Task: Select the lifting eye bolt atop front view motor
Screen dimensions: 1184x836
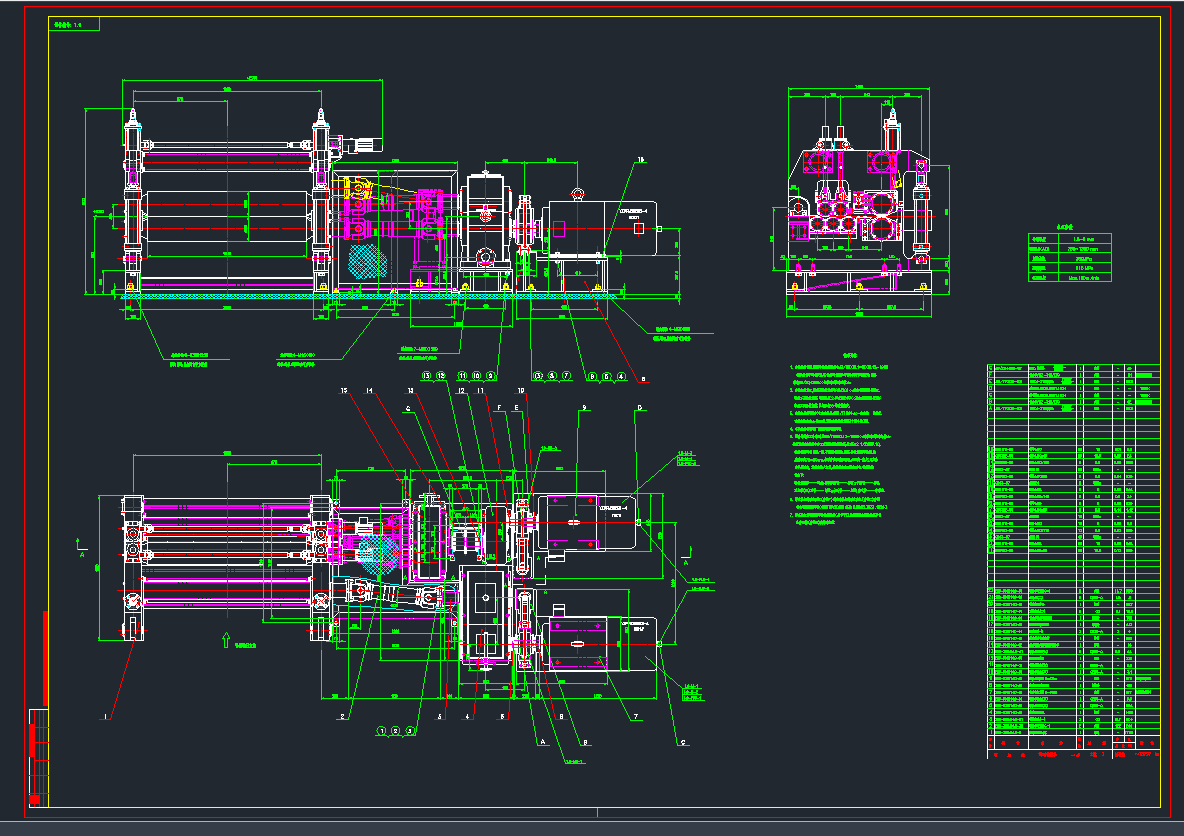Action: (575, 193)
